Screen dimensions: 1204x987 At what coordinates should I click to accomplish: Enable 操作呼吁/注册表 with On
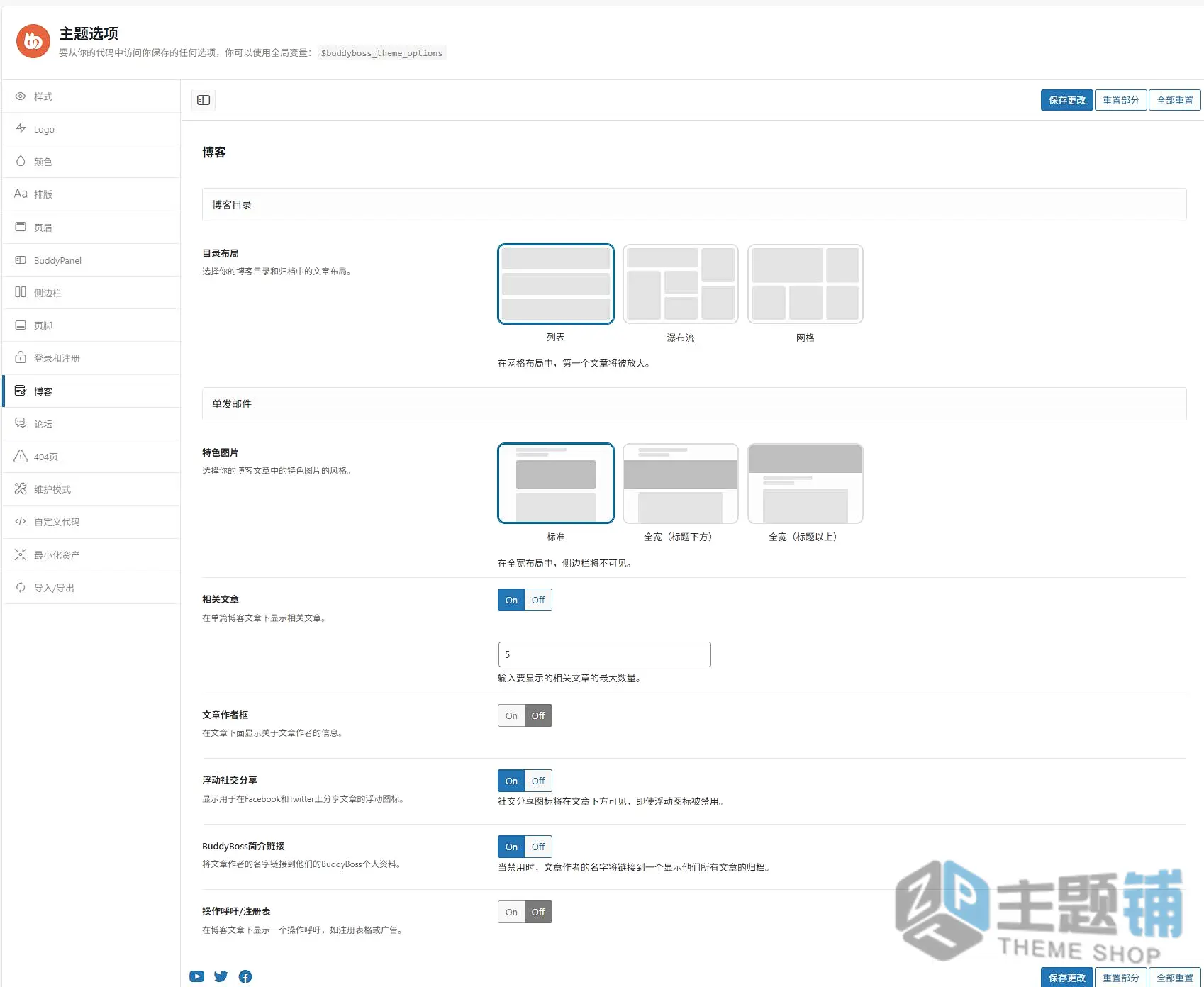[x=511, y=912]
